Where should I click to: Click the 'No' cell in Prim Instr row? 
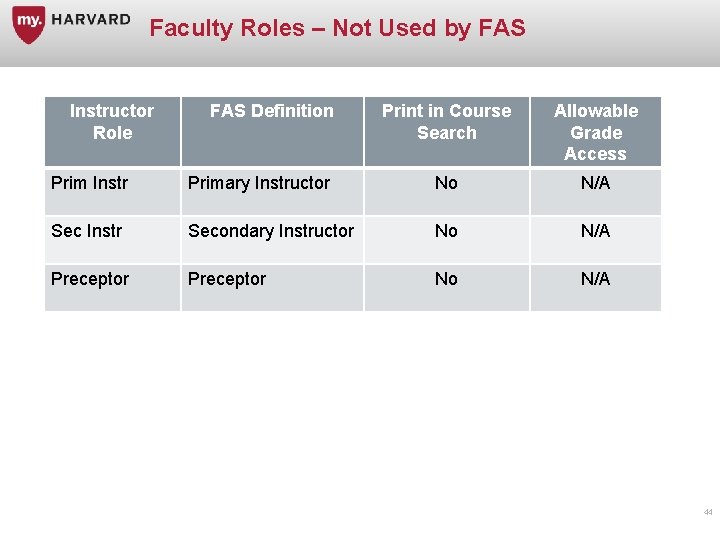point(446,183)
